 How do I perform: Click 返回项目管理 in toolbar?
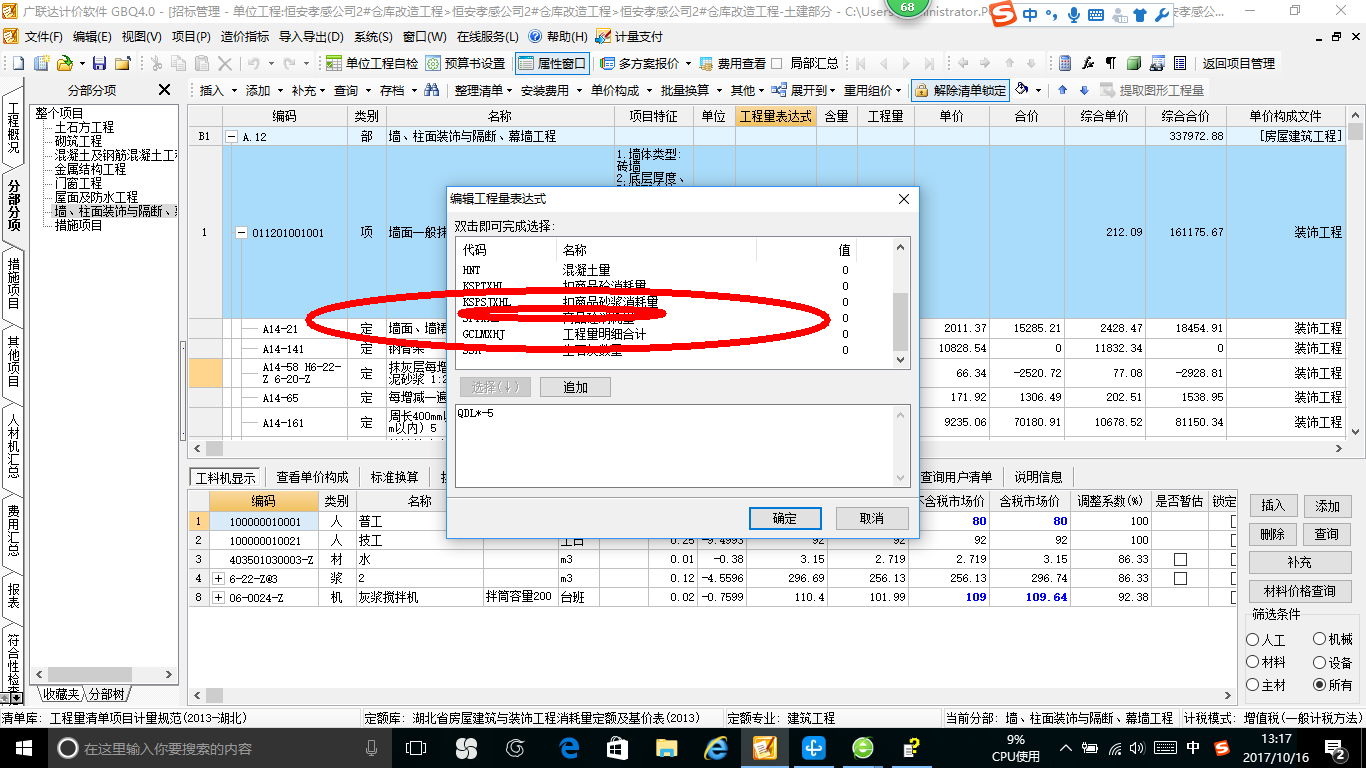coord(1238,63)
